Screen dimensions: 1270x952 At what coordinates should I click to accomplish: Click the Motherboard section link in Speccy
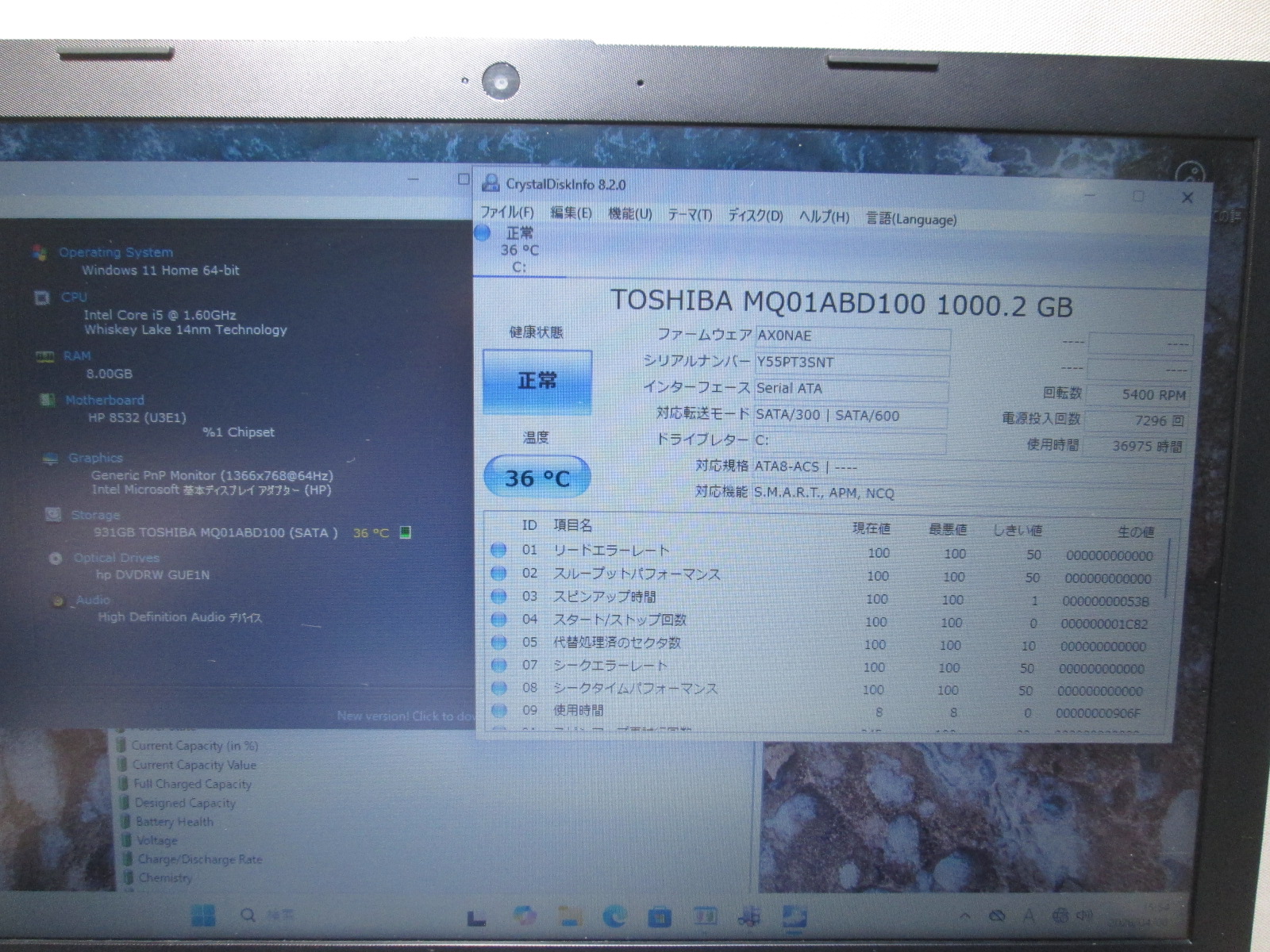pyautogui.click(x=104, y=401)
